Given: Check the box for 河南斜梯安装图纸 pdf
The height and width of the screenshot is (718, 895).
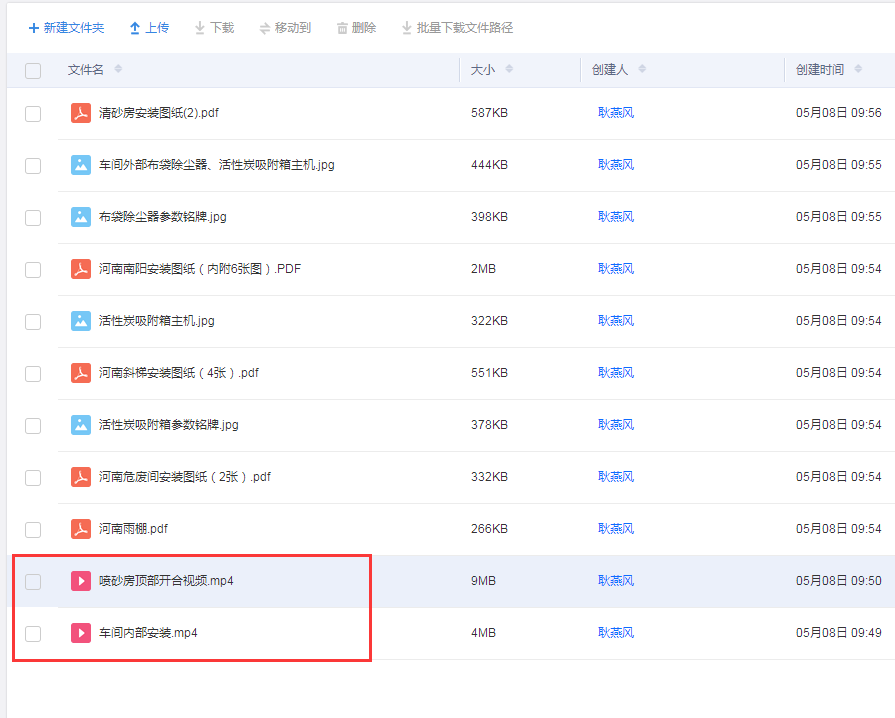Looking at the screenshot, I should point(33,373).
